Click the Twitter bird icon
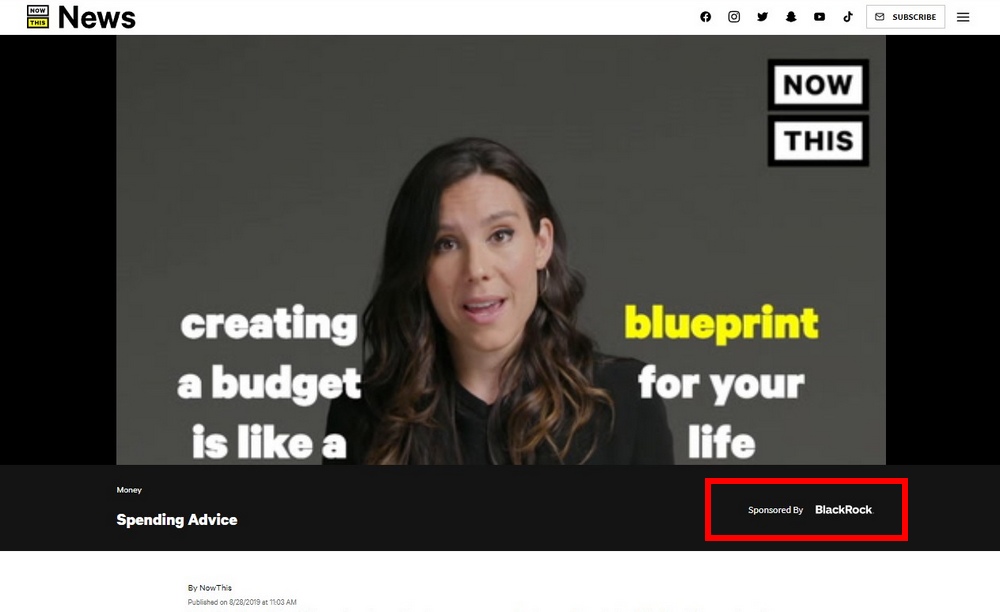The height and width of the screenshot is (612, 1000). pyautogui.click(x=762, y=17)
